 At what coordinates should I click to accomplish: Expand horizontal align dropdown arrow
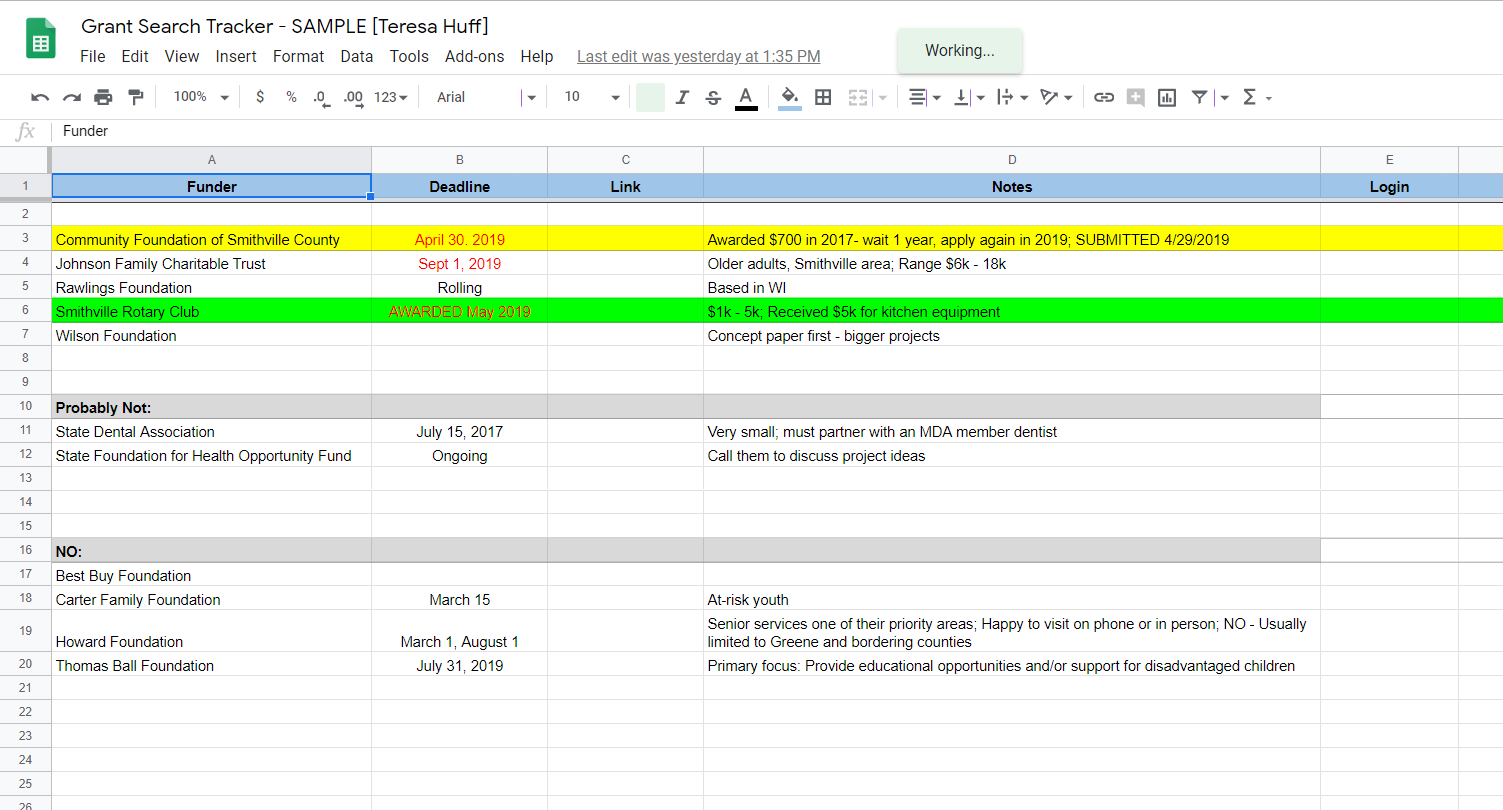point(937,98)
